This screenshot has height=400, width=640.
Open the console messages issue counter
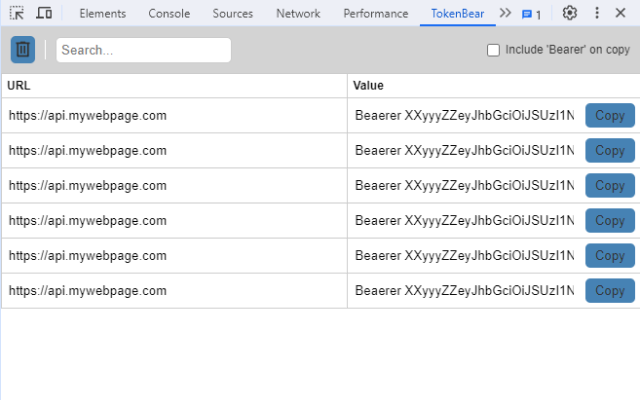[532, 14]
